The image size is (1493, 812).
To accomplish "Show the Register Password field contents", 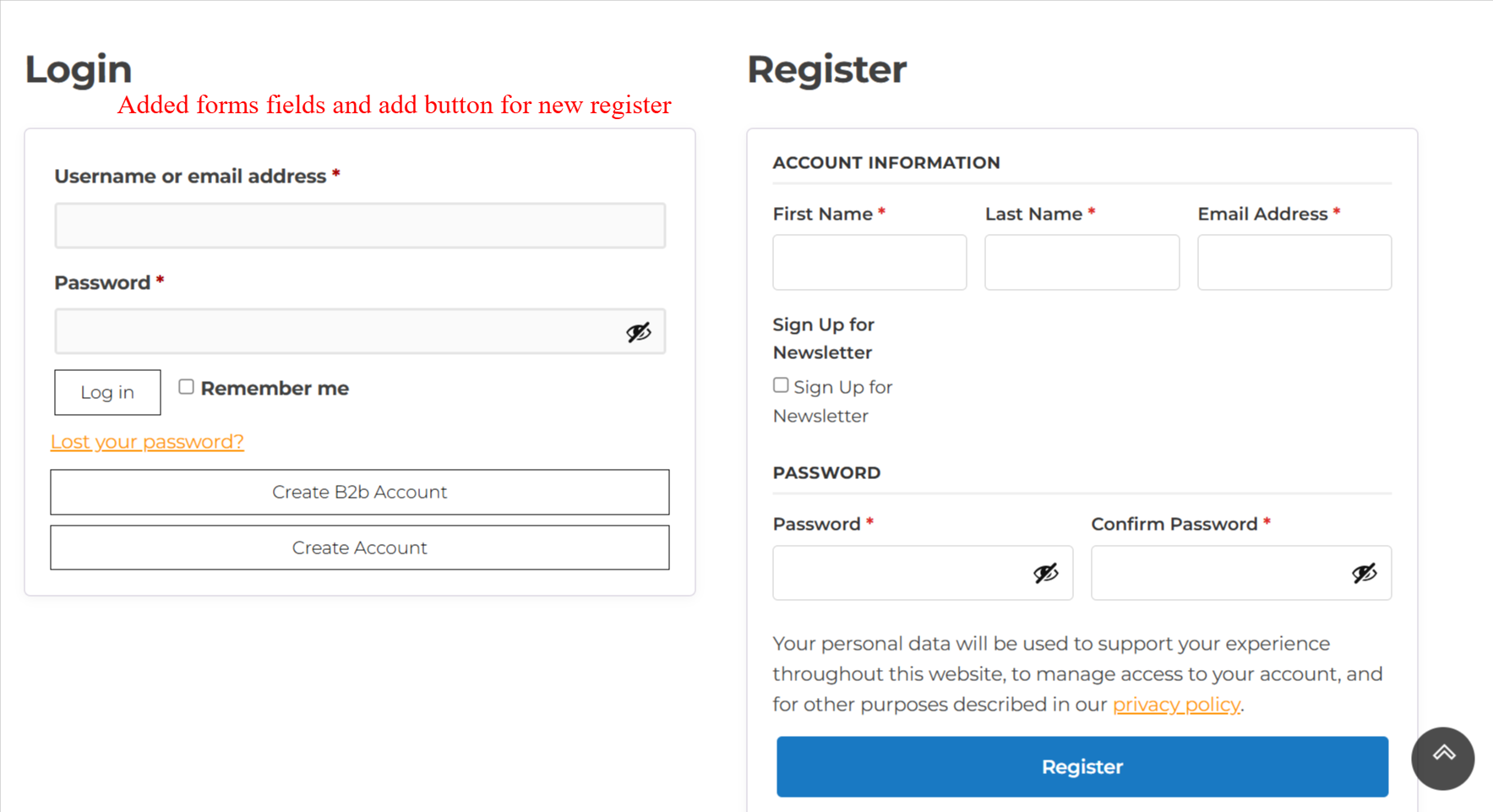I will 1047,573.
